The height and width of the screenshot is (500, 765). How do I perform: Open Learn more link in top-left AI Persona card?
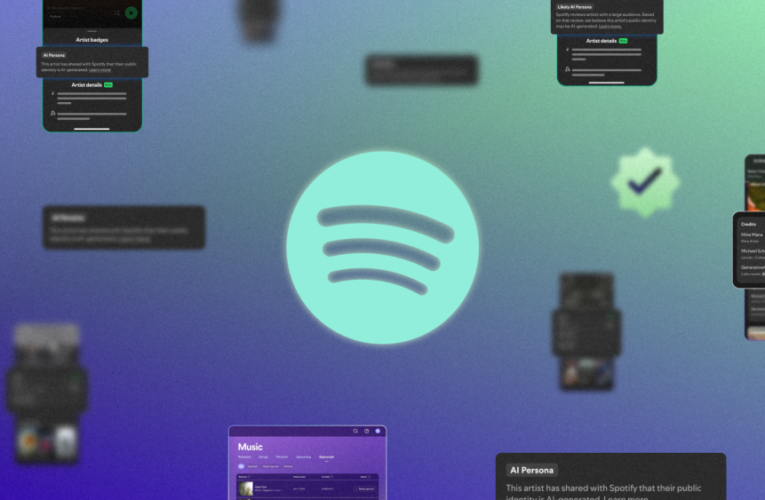100,70
